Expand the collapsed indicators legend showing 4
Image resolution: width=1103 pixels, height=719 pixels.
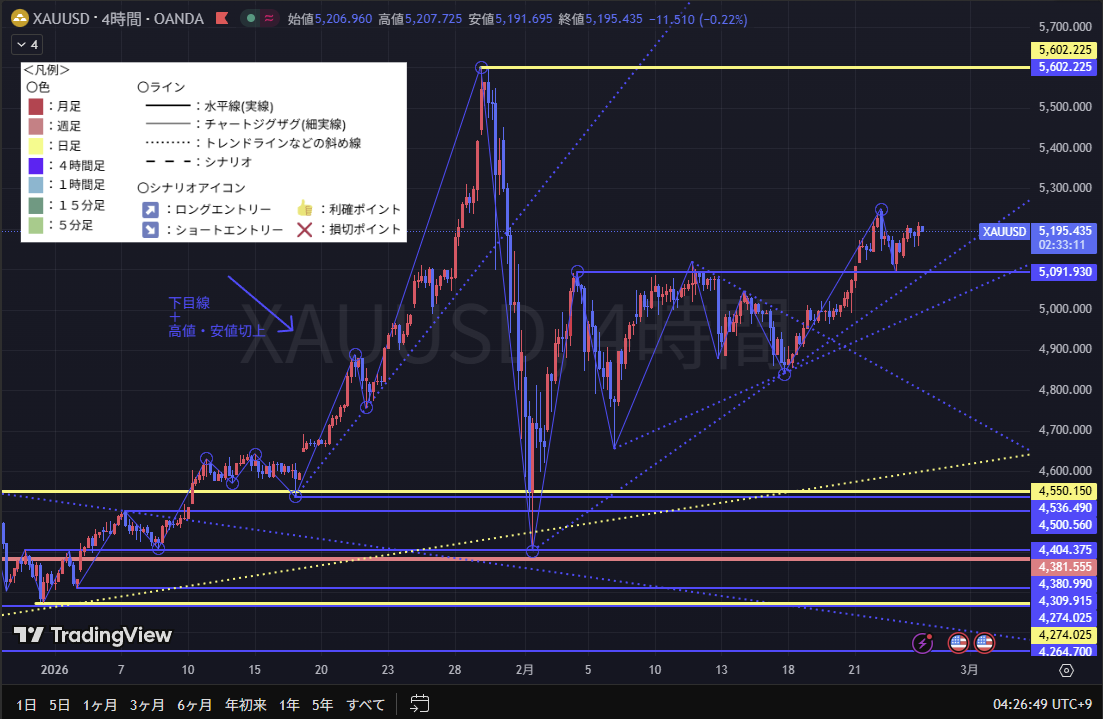(26, 44)
